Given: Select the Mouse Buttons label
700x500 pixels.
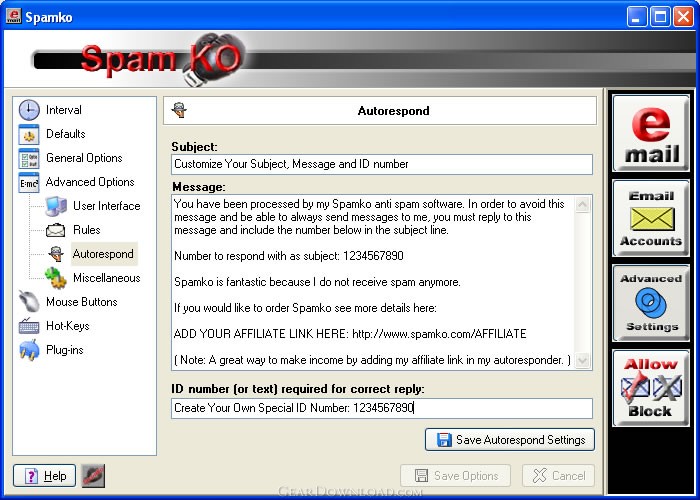Looking at the screenshot, I should (x=82, y=302).
